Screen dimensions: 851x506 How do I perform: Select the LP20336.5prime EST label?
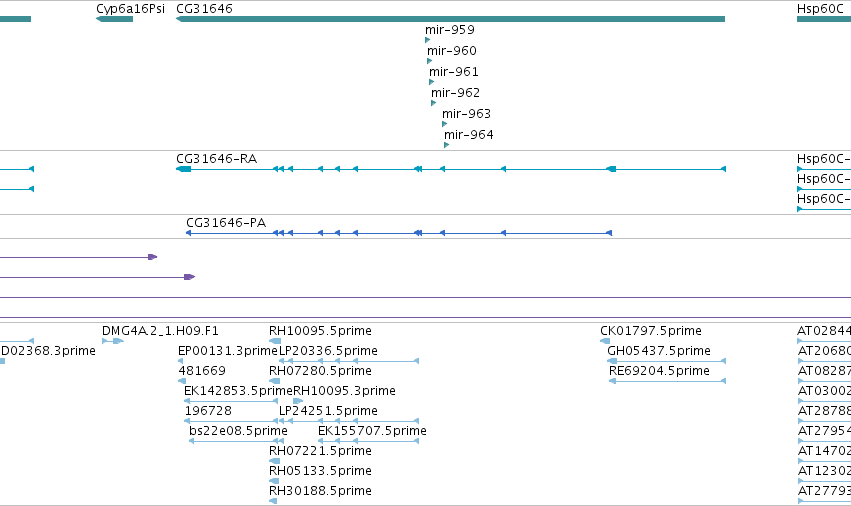pos(328,351)
